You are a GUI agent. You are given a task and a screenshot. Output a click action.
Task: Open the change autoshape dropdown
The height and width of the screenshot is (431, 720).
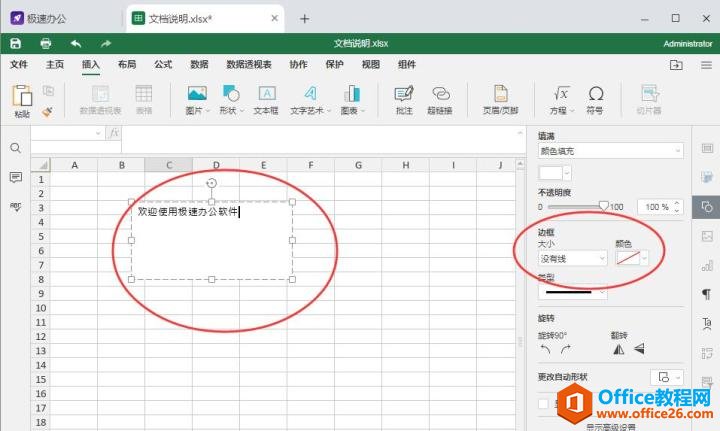667,377
